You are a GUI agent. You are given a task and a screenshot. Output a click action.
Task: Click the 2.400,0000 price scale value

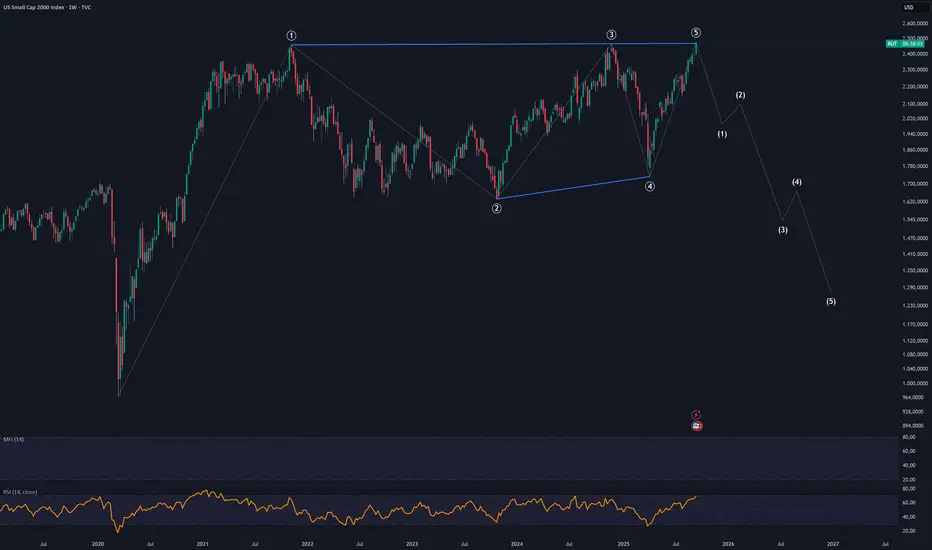click(x=915, y=54)
